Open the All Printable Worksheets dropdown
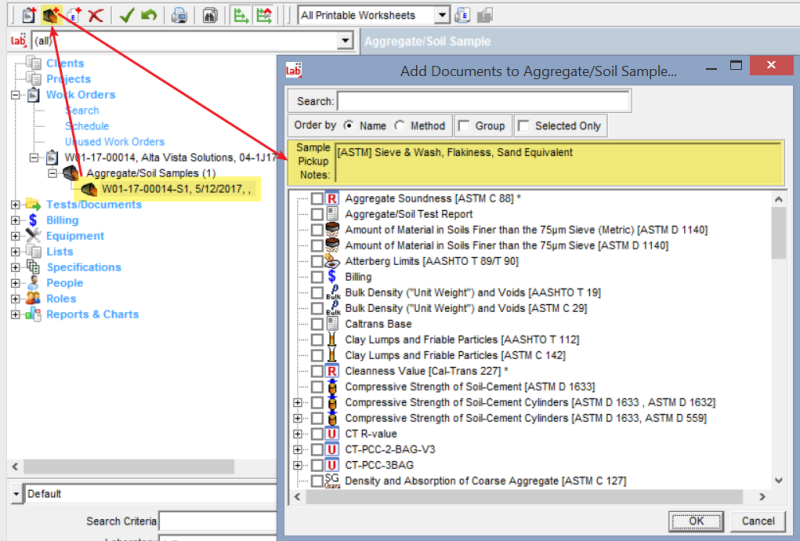Screen dimensions: 800x541 coord(441,15)
